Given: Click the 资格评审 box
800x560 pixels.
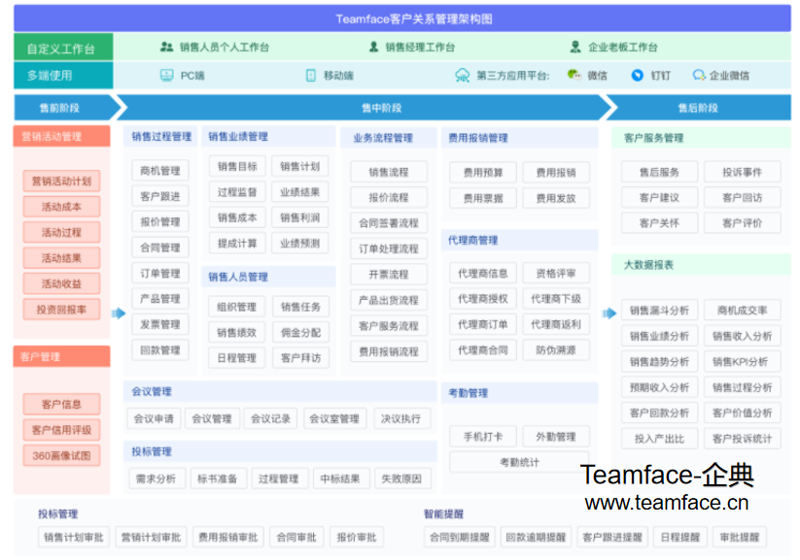Looking at the screenshot, I should 556,273.
